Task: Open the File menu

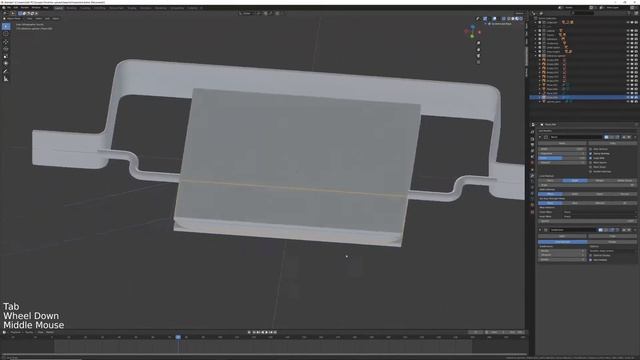Action: [x=9, y=7]
